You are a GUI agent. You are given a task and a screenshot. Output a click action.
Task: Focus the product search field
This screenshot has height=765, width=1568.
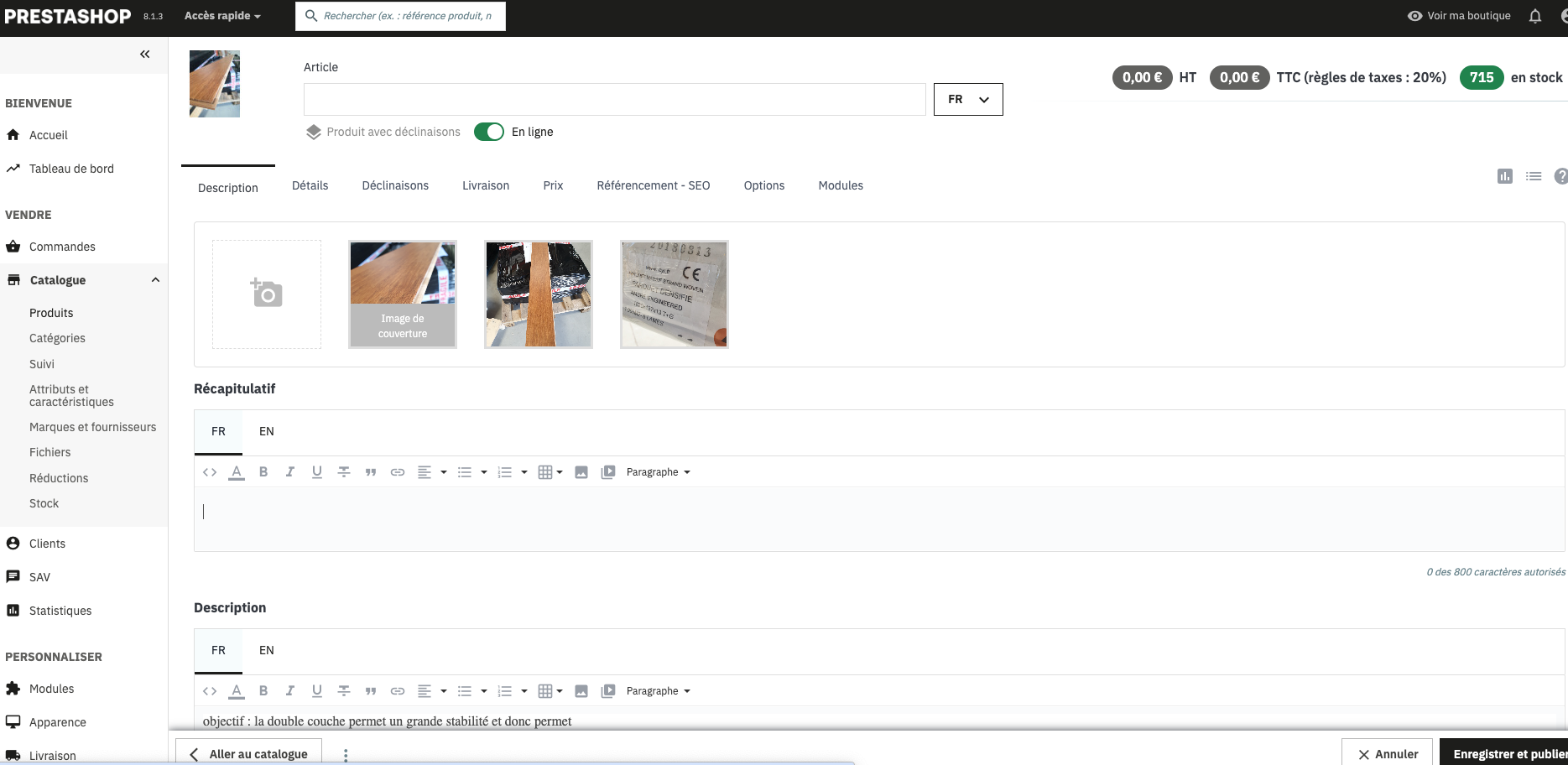[x=401, y=16]
